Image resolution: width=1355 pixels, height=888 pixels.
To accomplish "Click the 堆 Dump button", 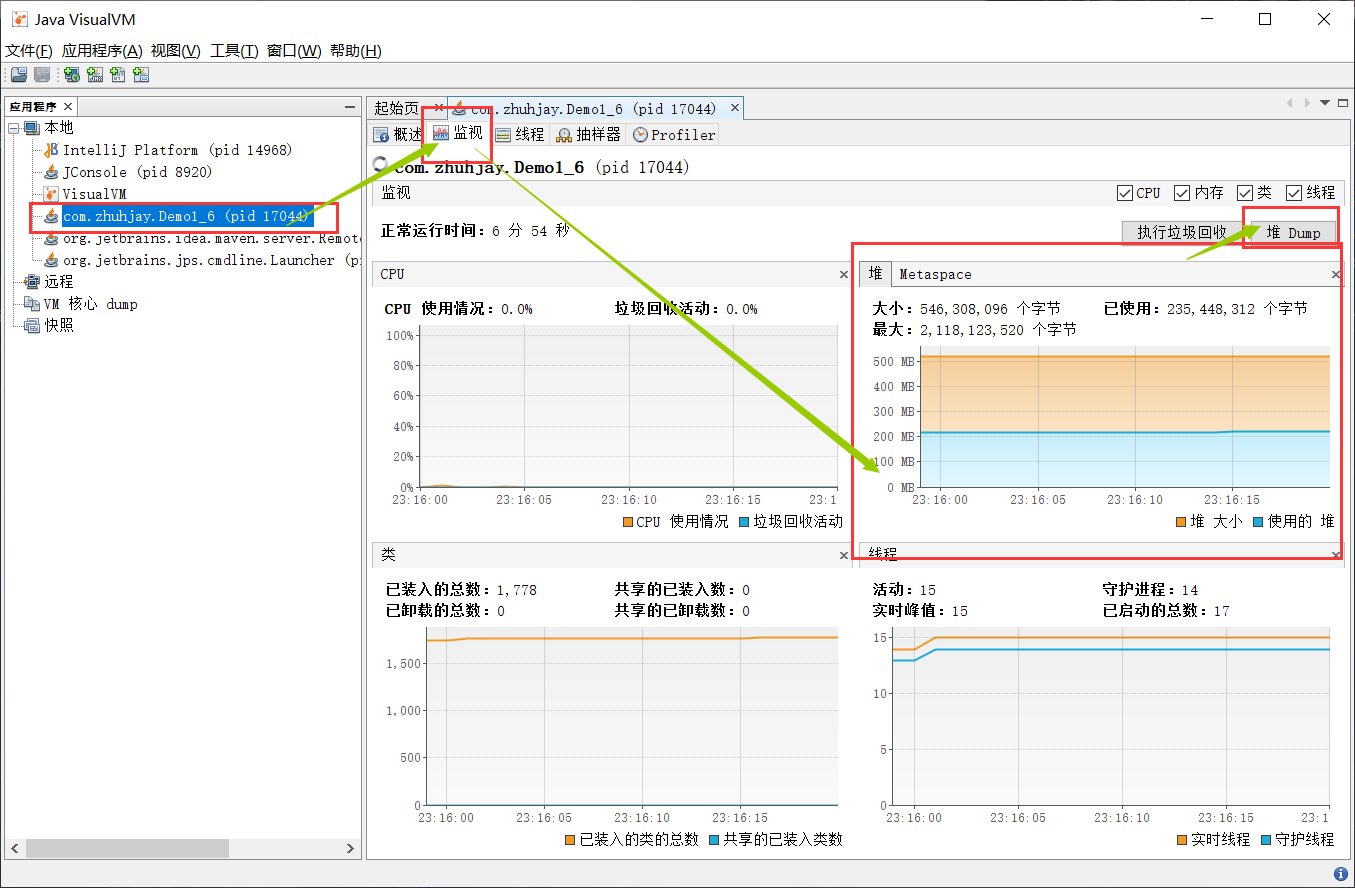I will click(1293, 232).
